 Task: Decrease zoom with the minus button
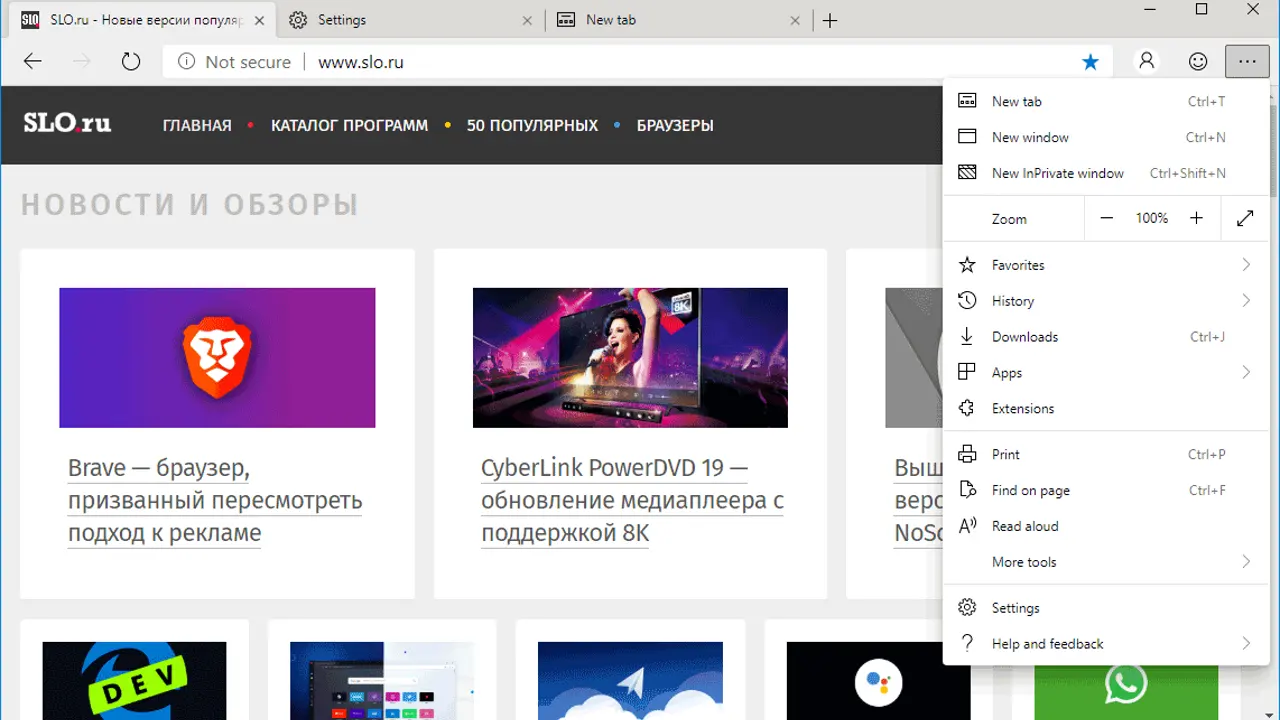[x=1106, y=218]
